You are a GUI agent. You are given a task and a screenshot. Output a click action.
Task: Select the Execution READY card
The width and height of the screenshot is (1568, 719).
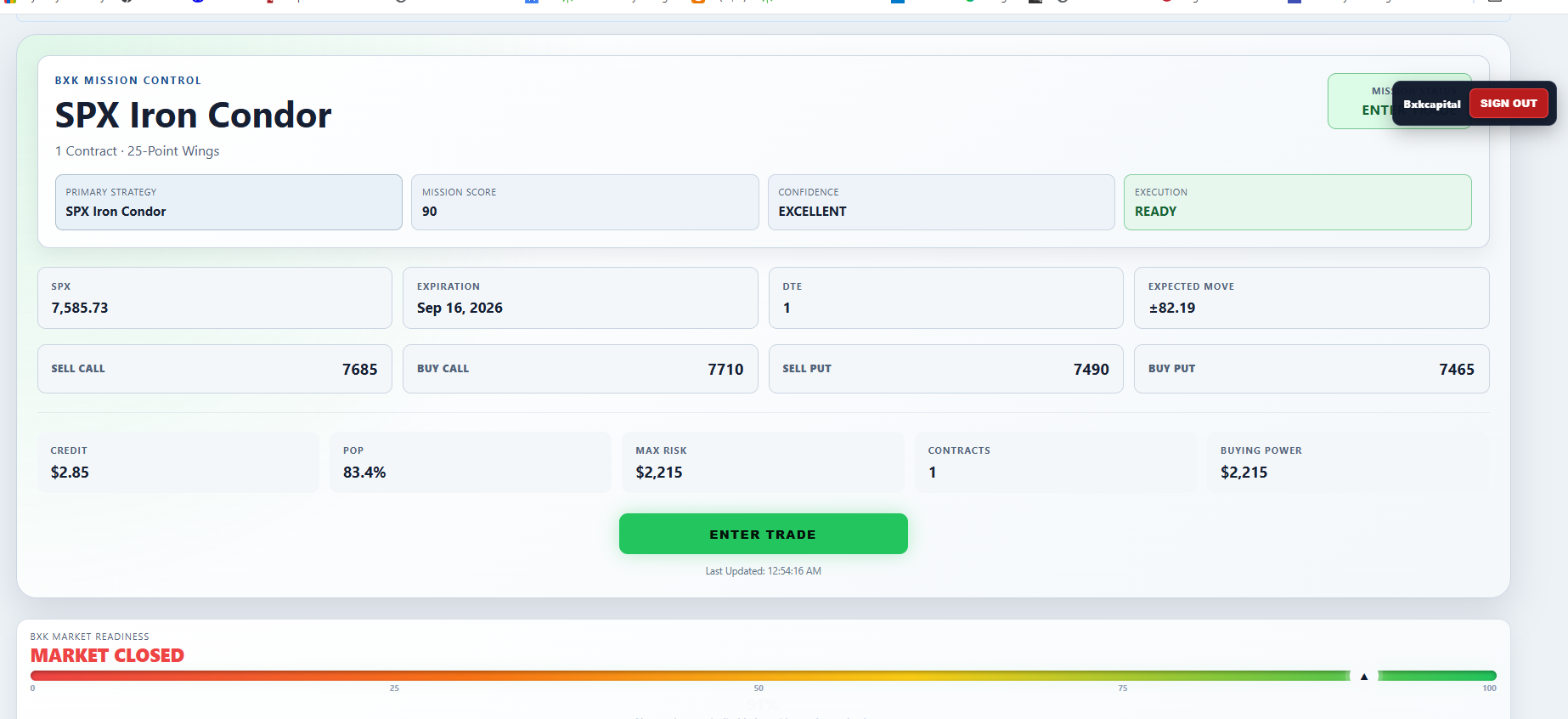1297,202
